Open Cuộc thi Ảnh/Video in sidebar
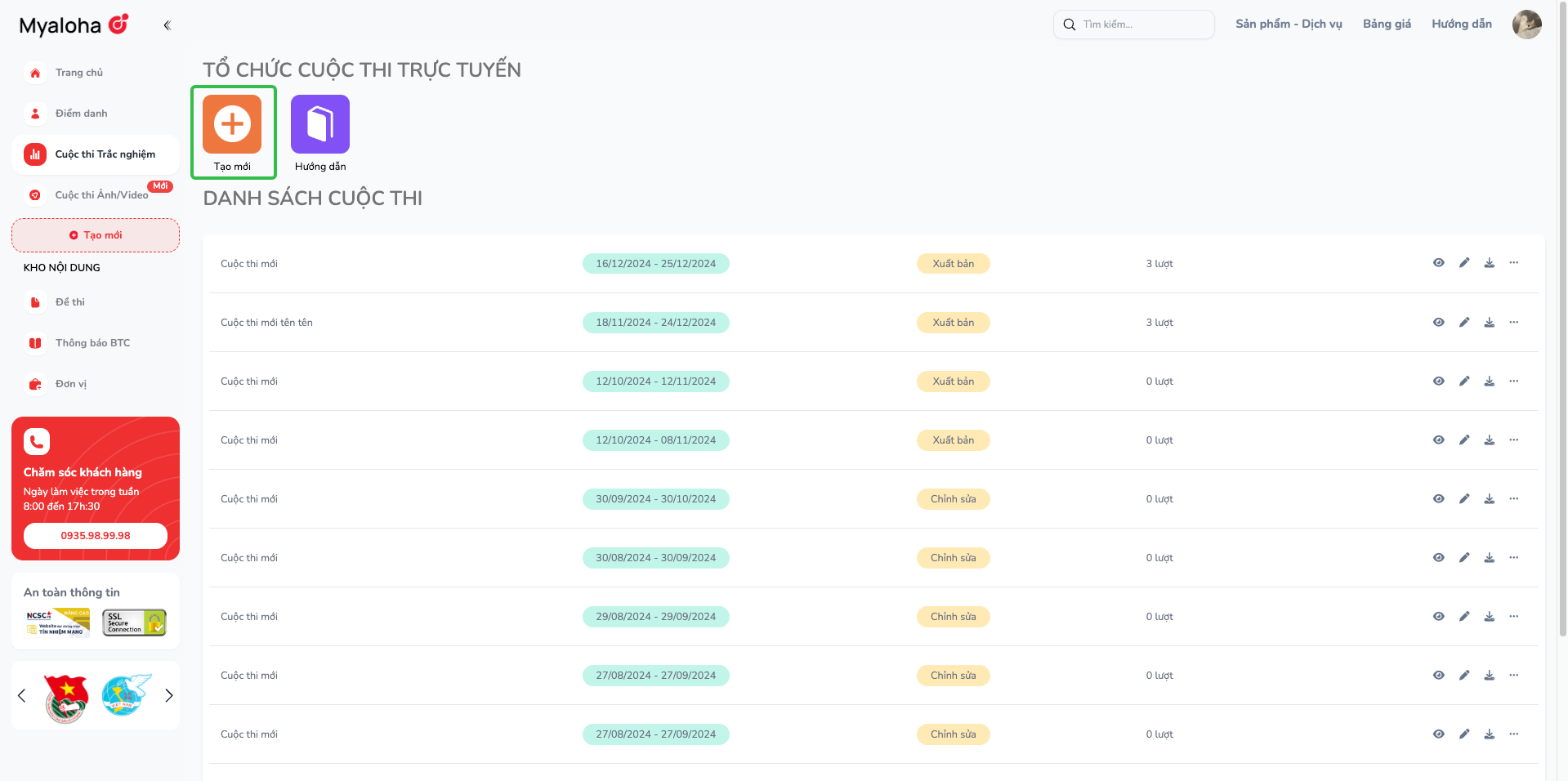 (x=101, y=195)
